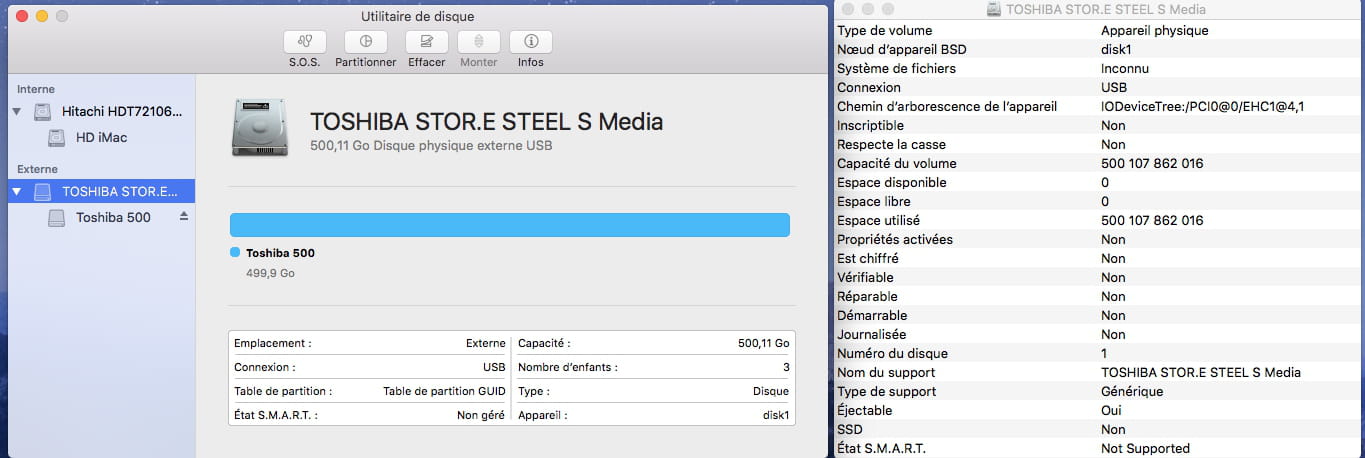Screen dimensions: 1365x458
Task: Click the Emplacement Externe table cell
Action: pyautogui.click(x=370, y=343)
